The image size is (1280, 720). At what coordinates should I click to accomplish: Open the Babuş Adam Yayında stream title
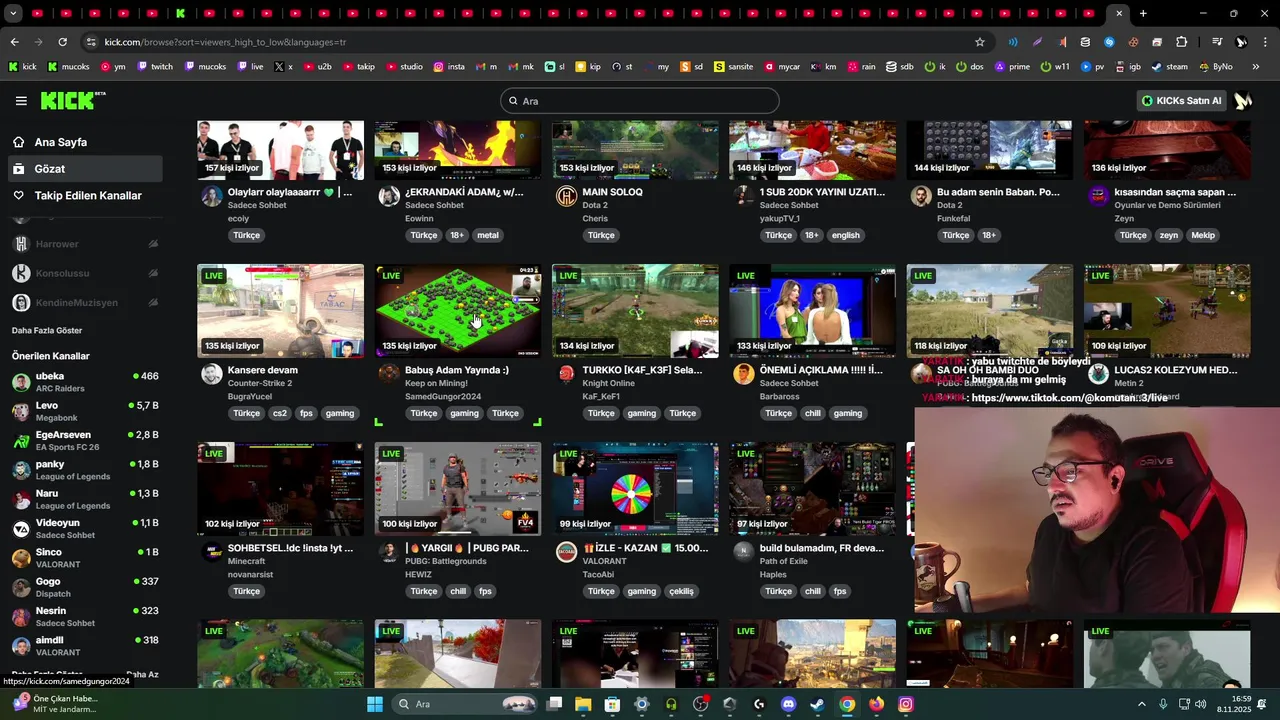(x=457, y=370)
